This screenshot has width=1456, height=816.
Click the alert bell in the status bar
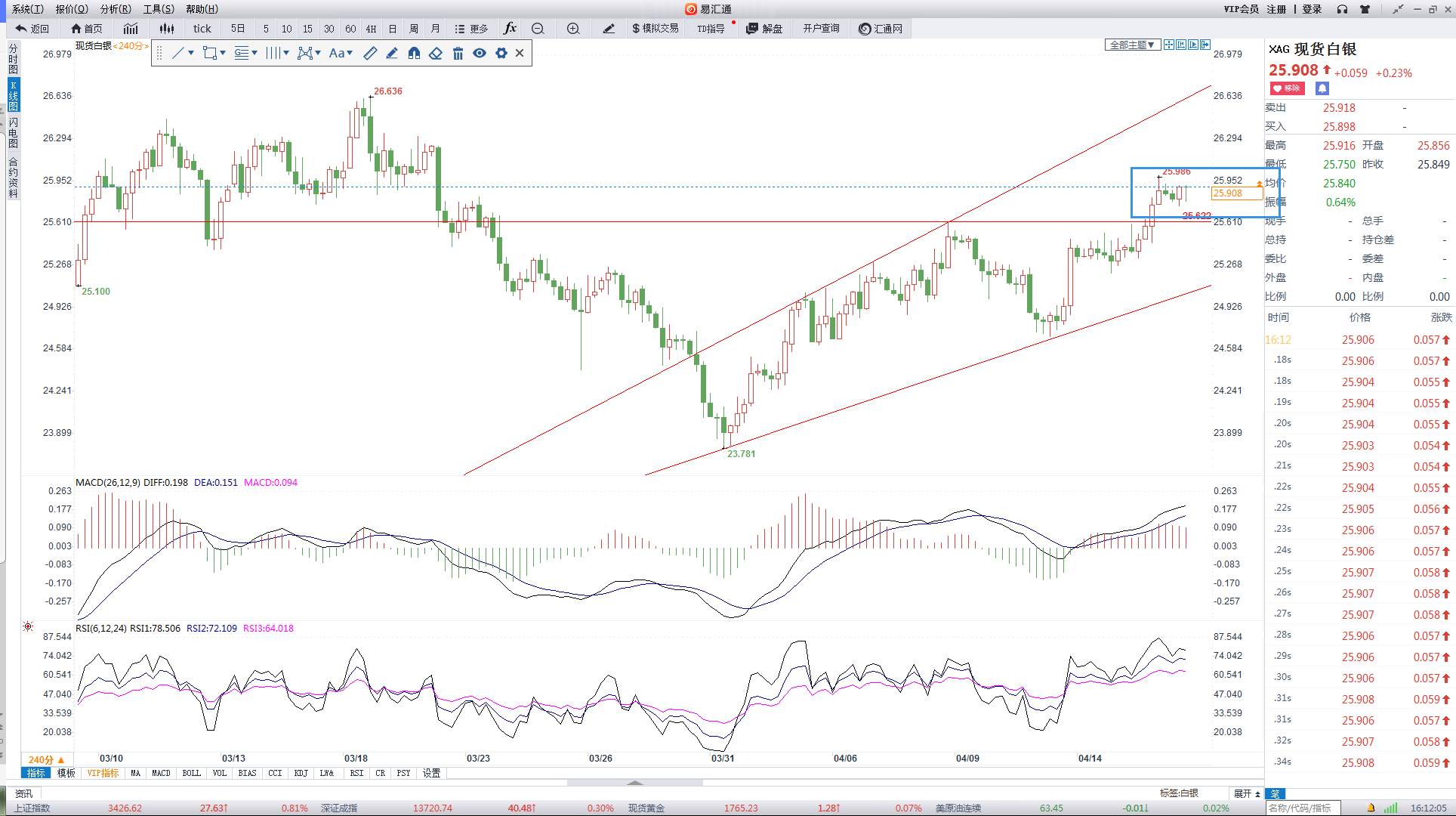pos(1371,808)
